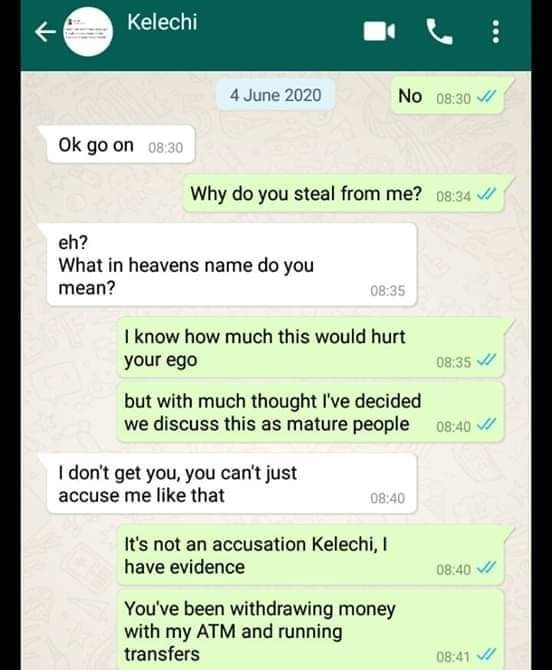Open the three-dot more options menu
Viewport: 552px width, 670px height.
point(495,32)
